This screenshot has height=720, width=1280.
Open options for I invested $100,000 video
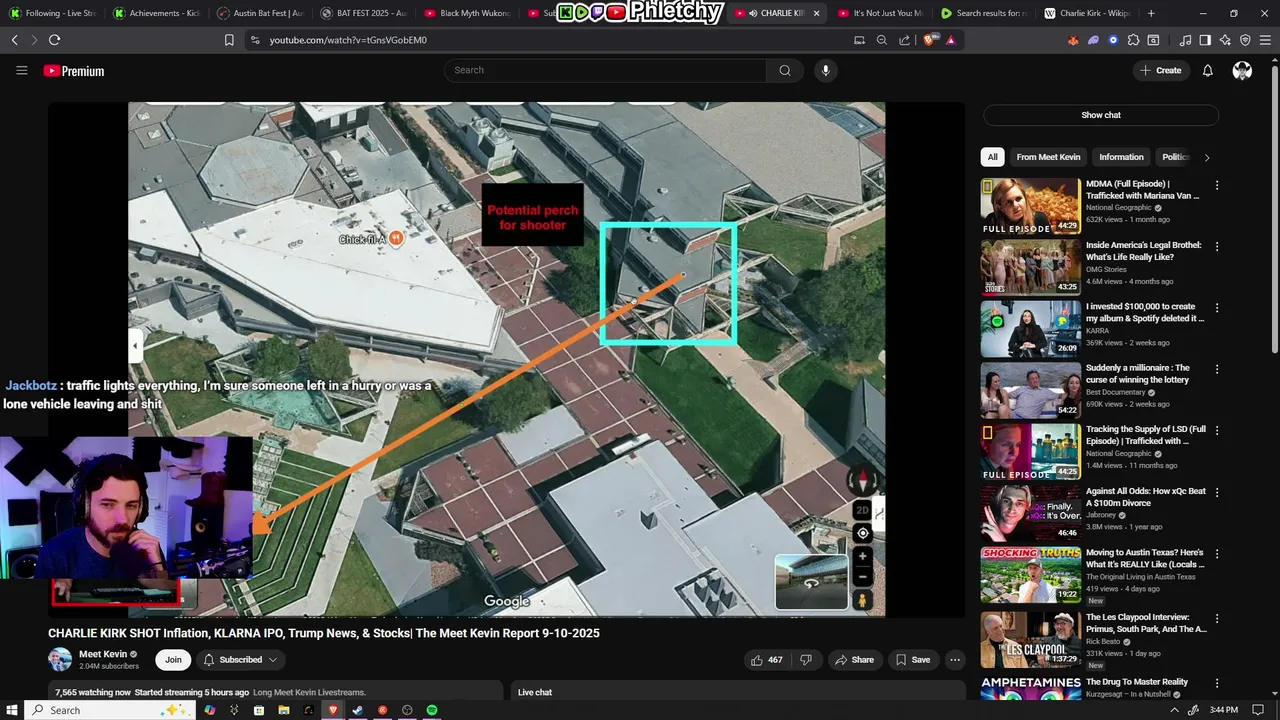(x=1217, y=307)
